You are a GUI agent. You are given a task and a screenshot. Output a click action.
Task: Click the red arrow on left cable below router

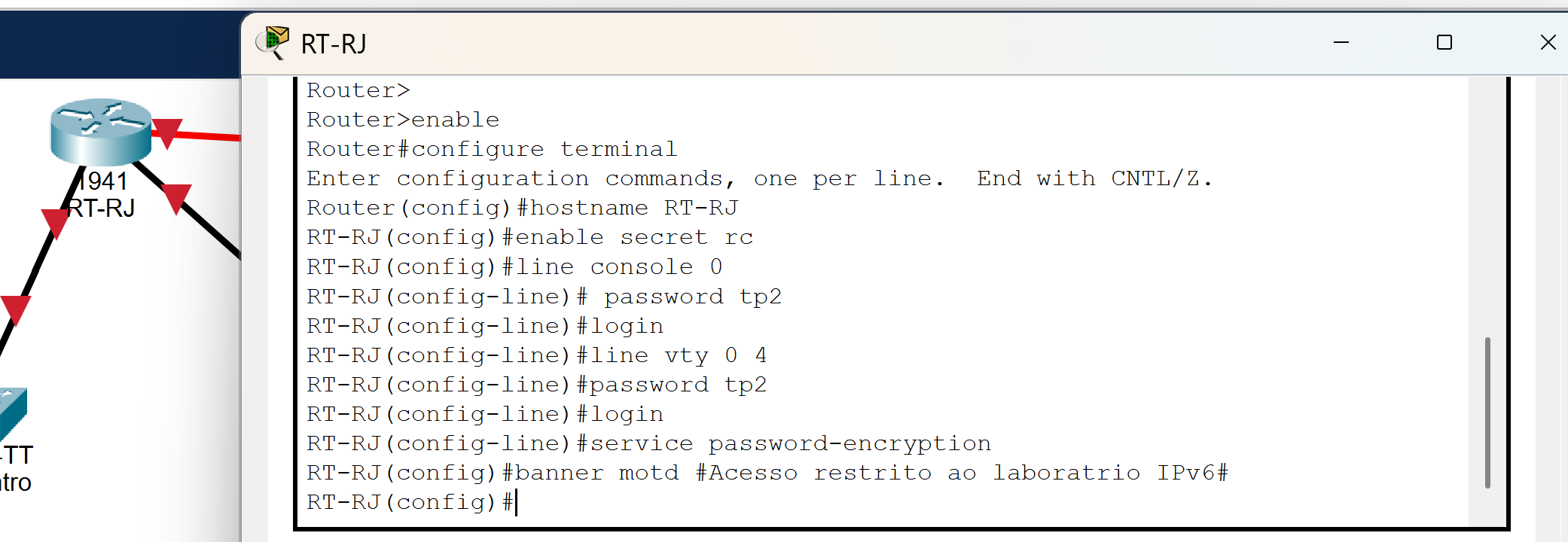[55, 224]
